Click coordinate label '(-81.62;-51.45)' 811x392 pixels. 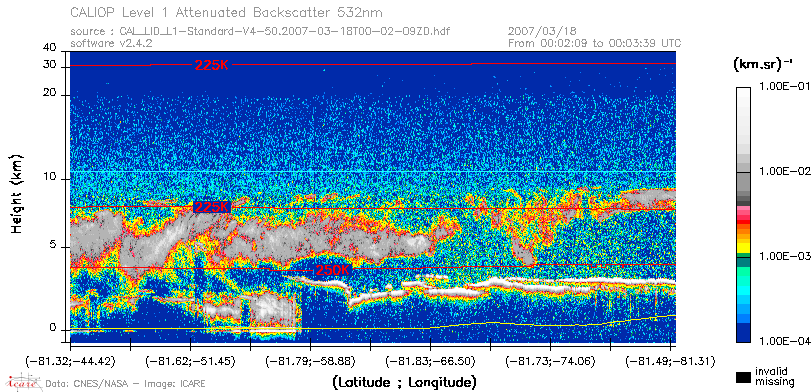tap(191, 361)
